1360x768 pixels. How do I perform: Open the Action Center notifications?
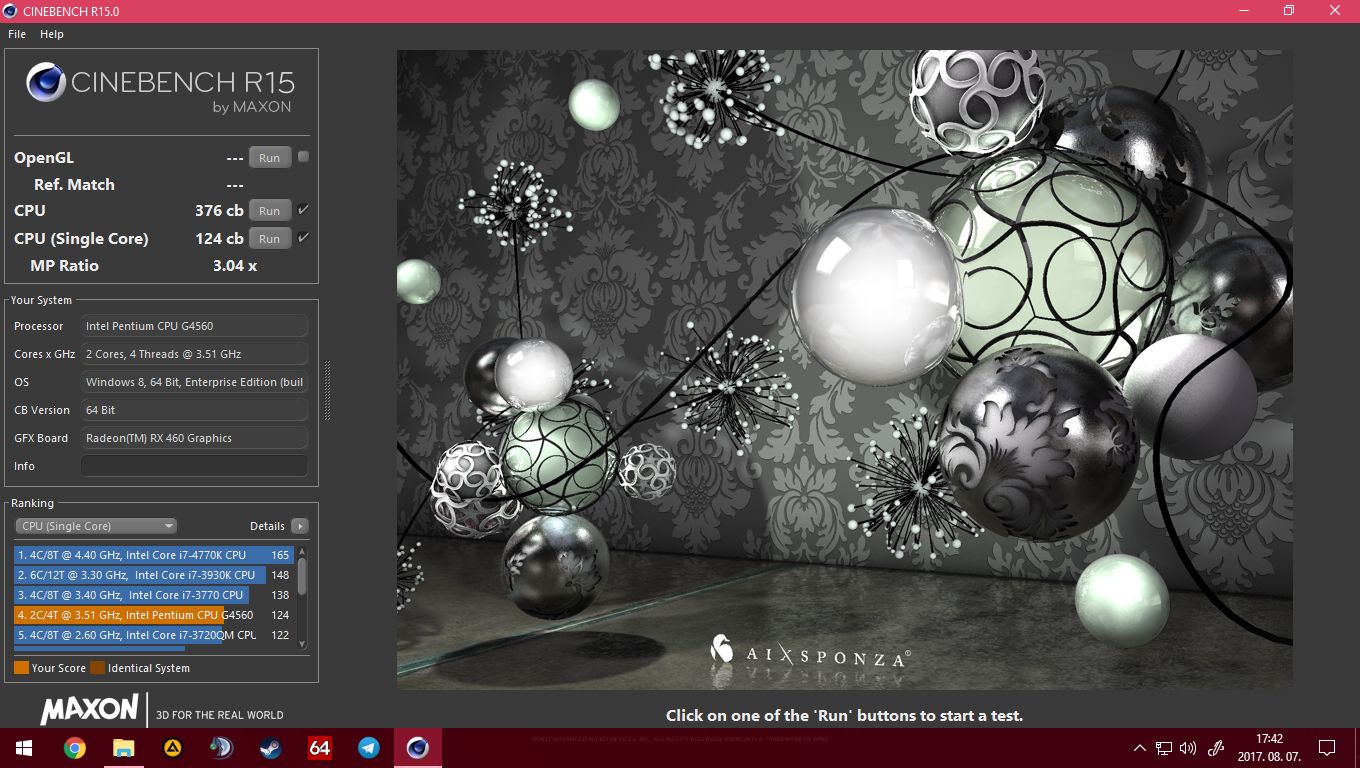(x=1327, y=748)
